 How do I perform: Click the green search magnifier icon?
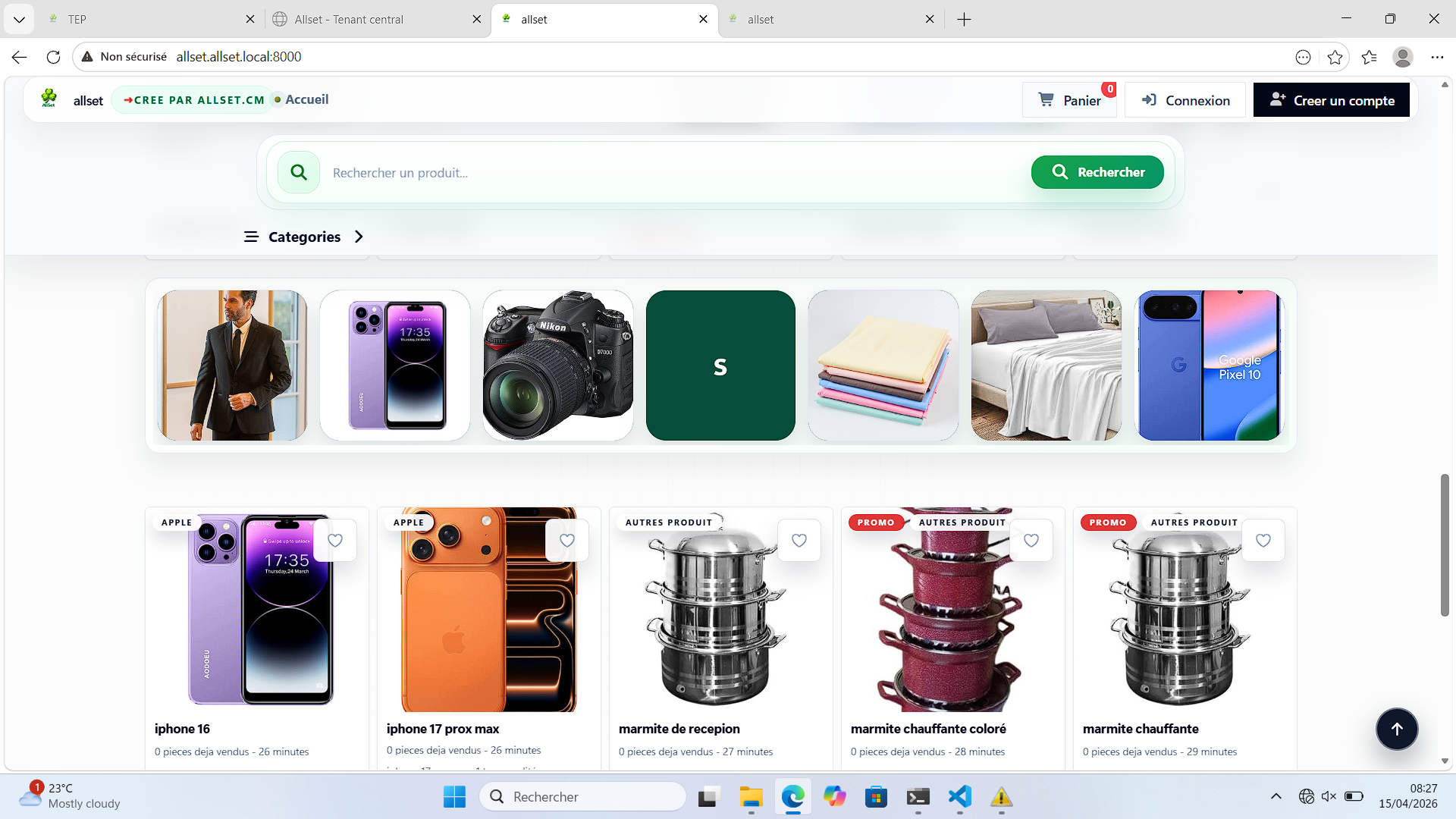click(x=299, y=173)
